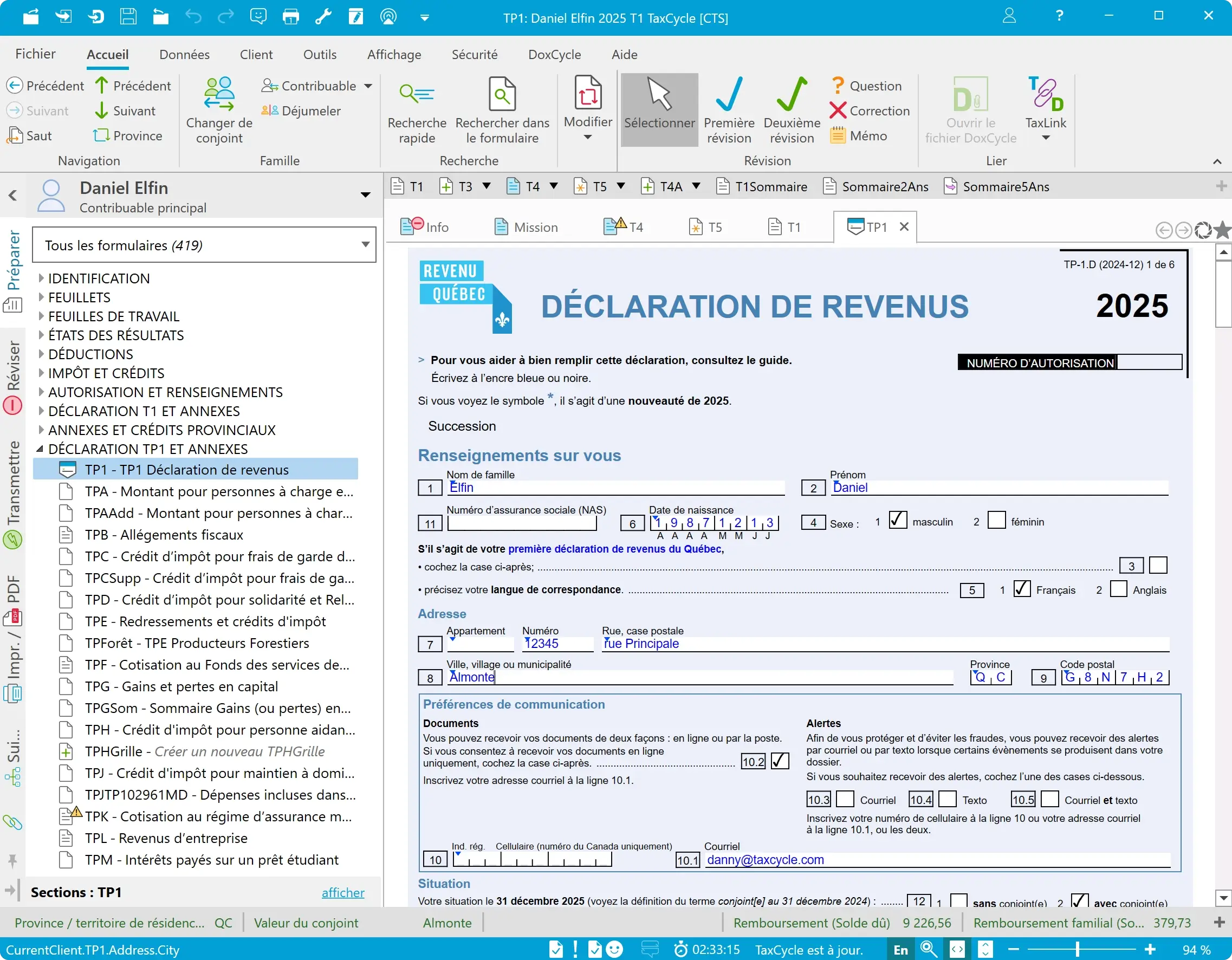Expand the DÉDUCTIONS tree group
This screenshot has height=960, width=1232.
point(41,354)
